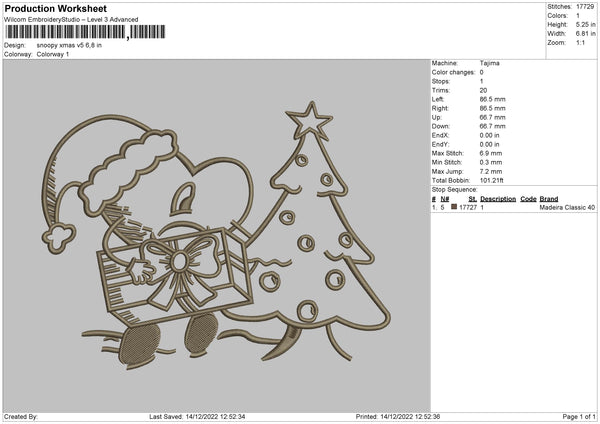Click 'Page 1 of 1' footer text
This screenshot has width=600, height=424.
(x=579, y=417)
